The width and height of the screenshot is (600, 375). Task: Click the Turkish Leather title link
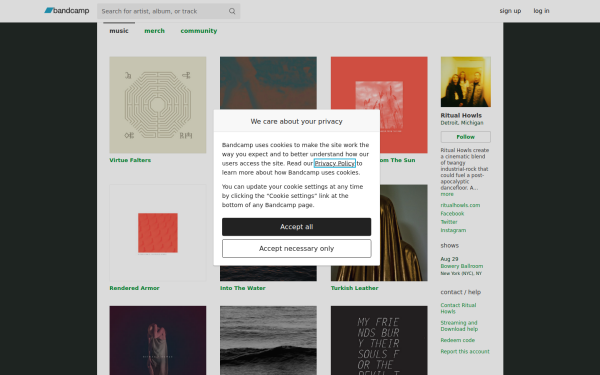coord(354,288)
